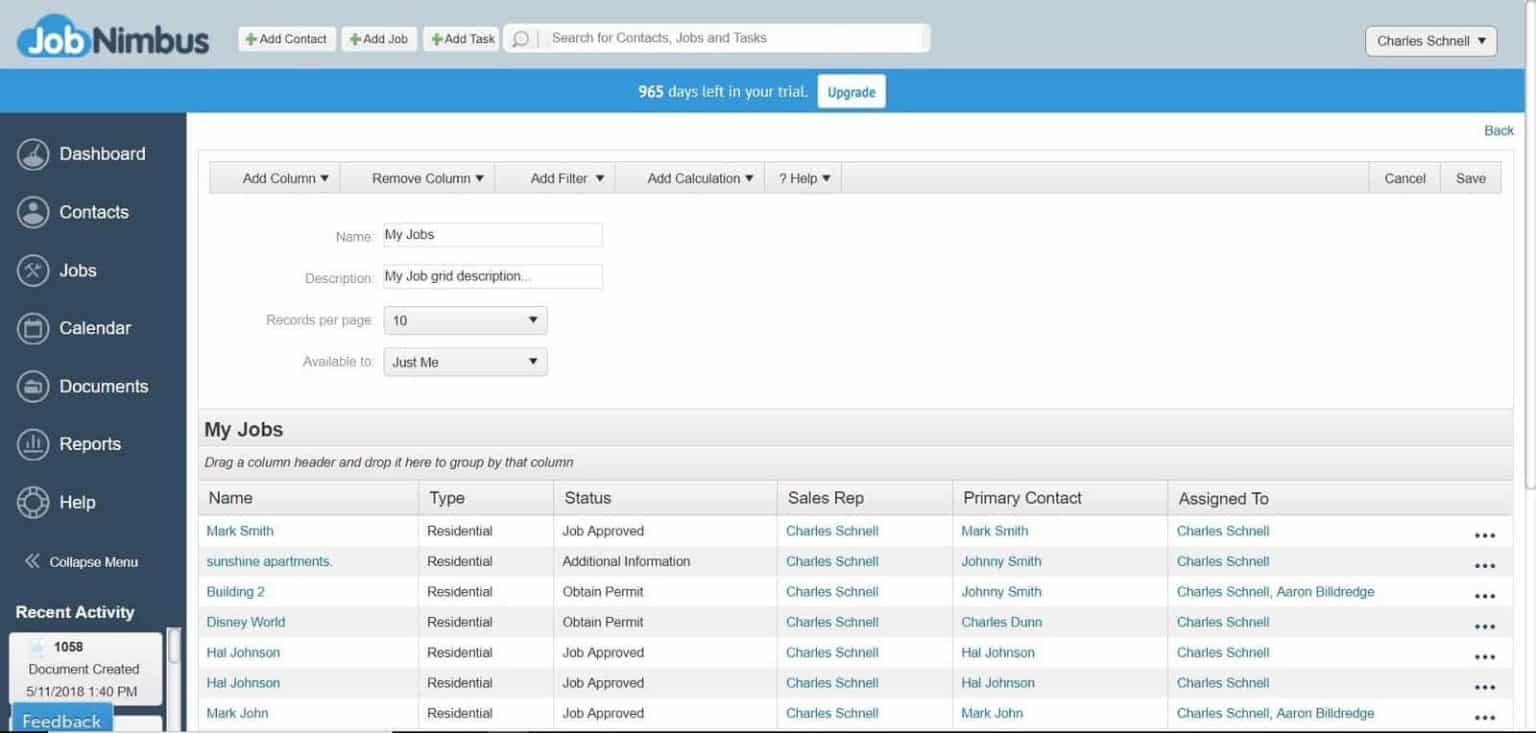
Task: Expand the Add Column menu
Action: (283, 177)
